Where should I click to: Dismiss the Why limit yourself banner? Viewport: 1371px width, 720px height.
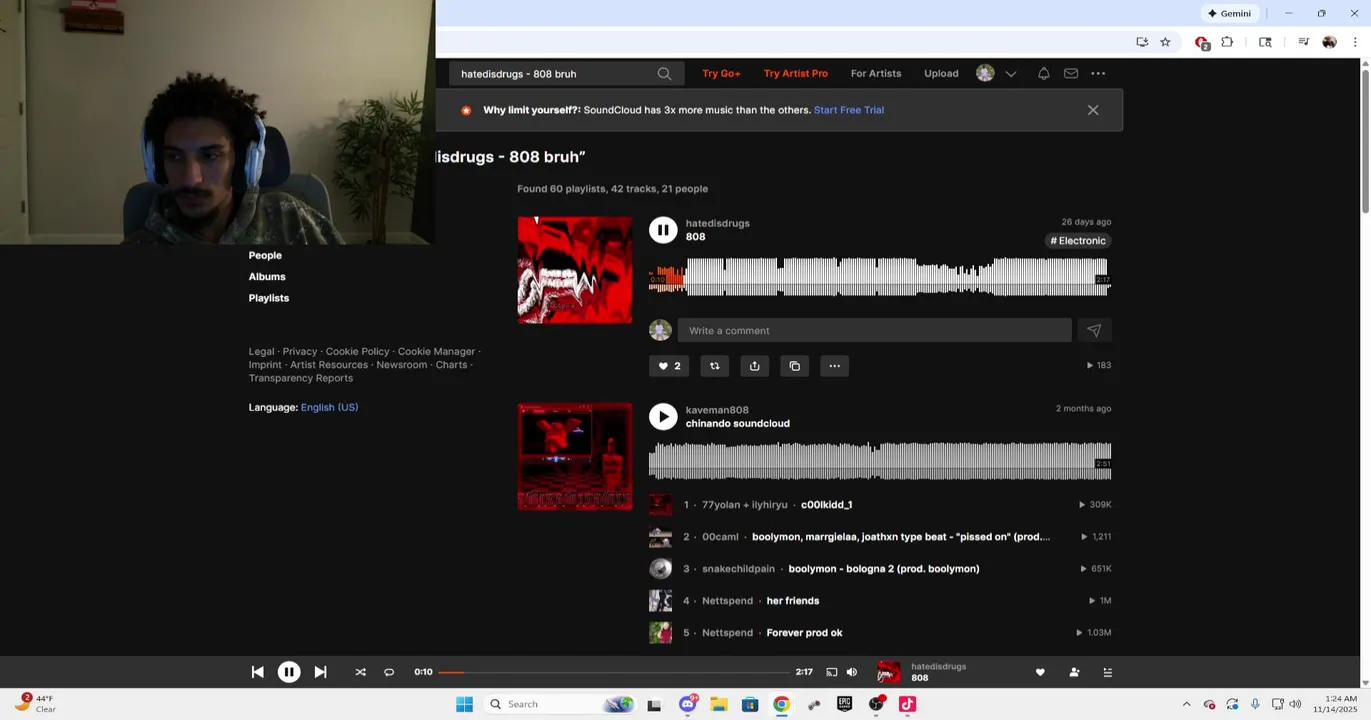1093,110
